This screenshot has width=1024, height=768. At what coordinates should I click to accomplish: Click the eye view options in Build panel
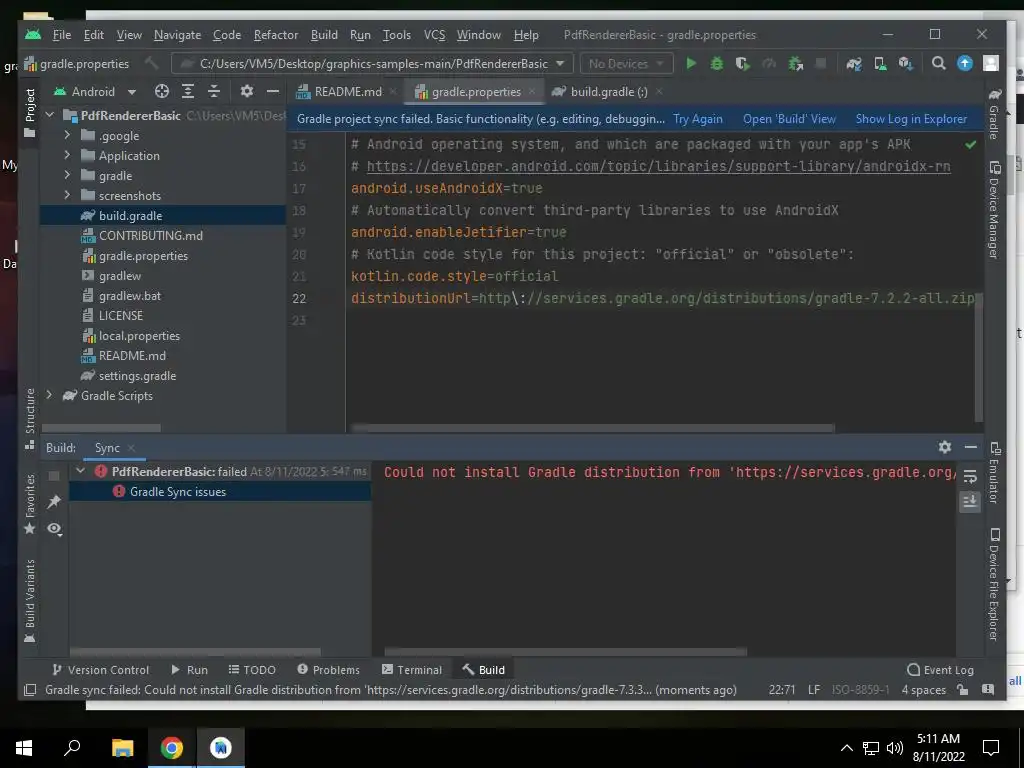pyautogui.click(x=54, y=528)
